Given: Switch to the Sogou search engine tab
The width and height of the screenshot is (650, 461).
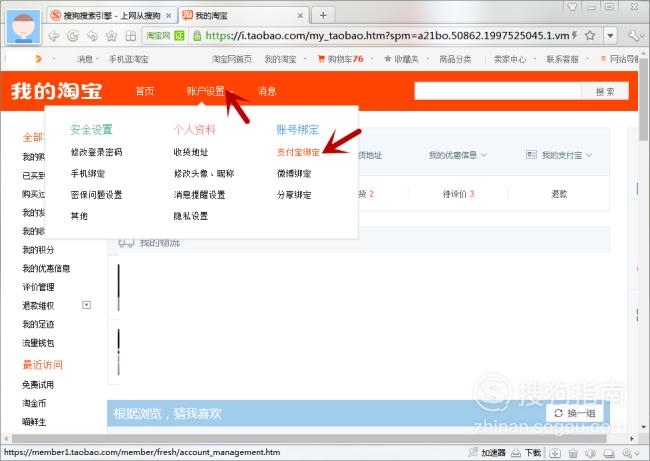Looking at the screenshot, I should click(x=112, y=16).
